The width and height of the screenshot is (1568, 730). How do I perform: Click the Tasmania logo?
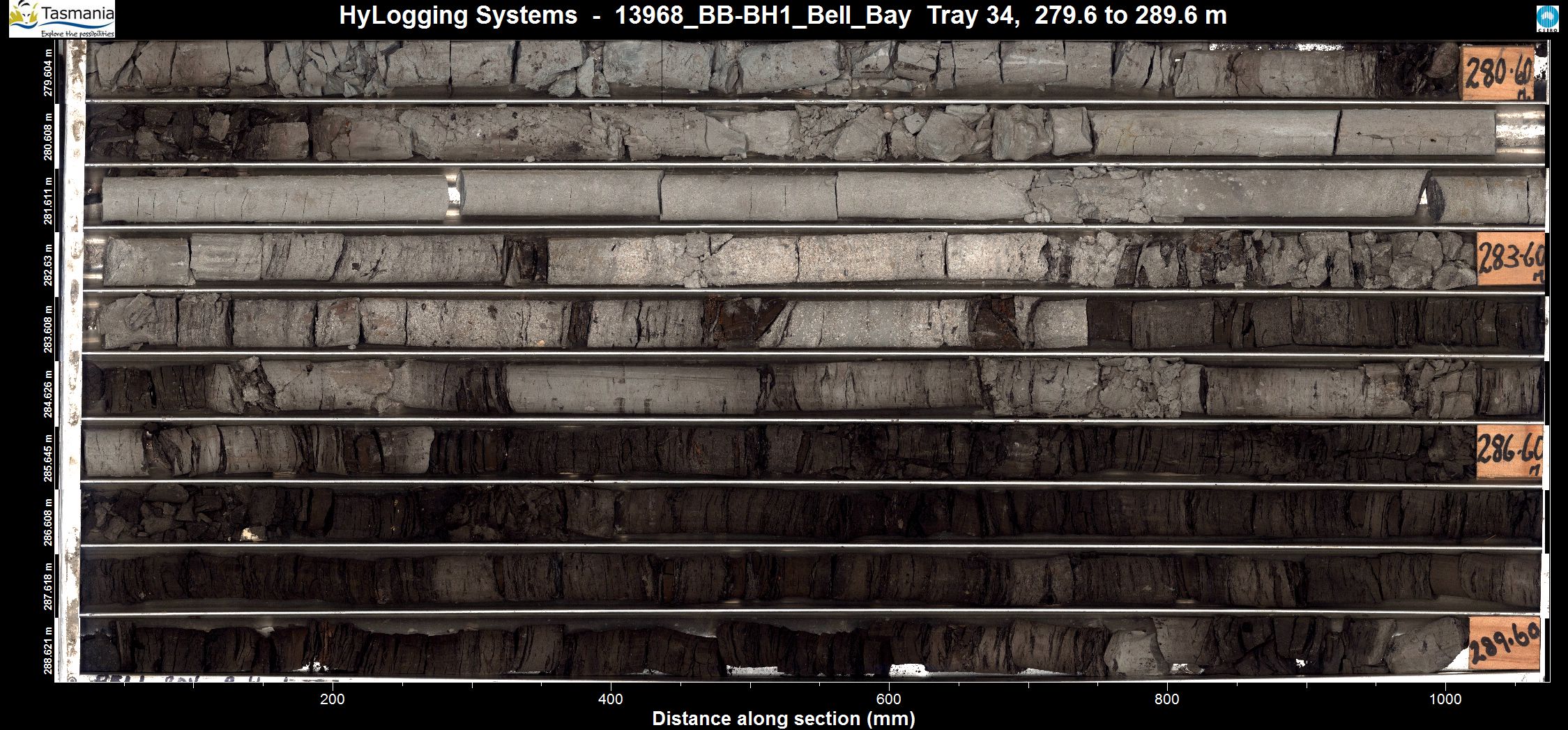(x=62, y=19)
